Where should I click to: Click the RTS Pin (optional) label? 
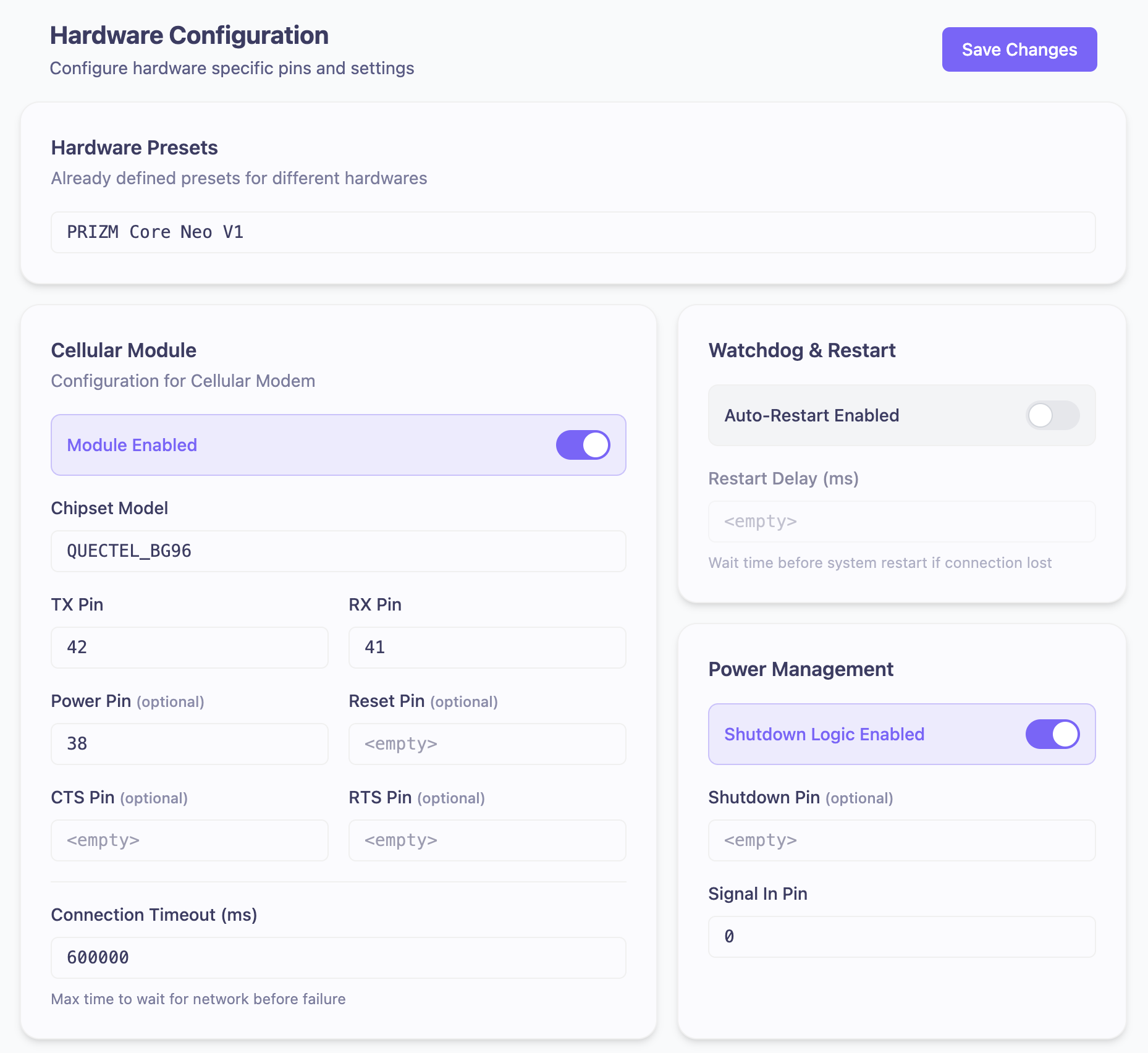[417, 797]
